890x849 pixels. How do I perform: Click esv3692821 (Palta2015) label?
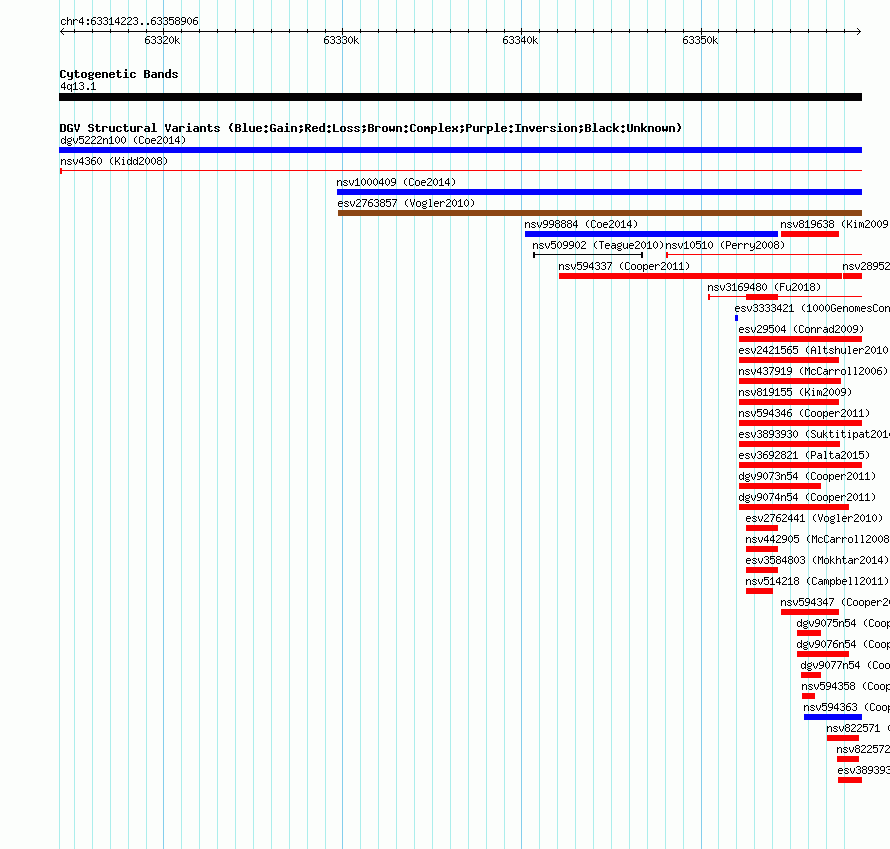click(804, 455)
